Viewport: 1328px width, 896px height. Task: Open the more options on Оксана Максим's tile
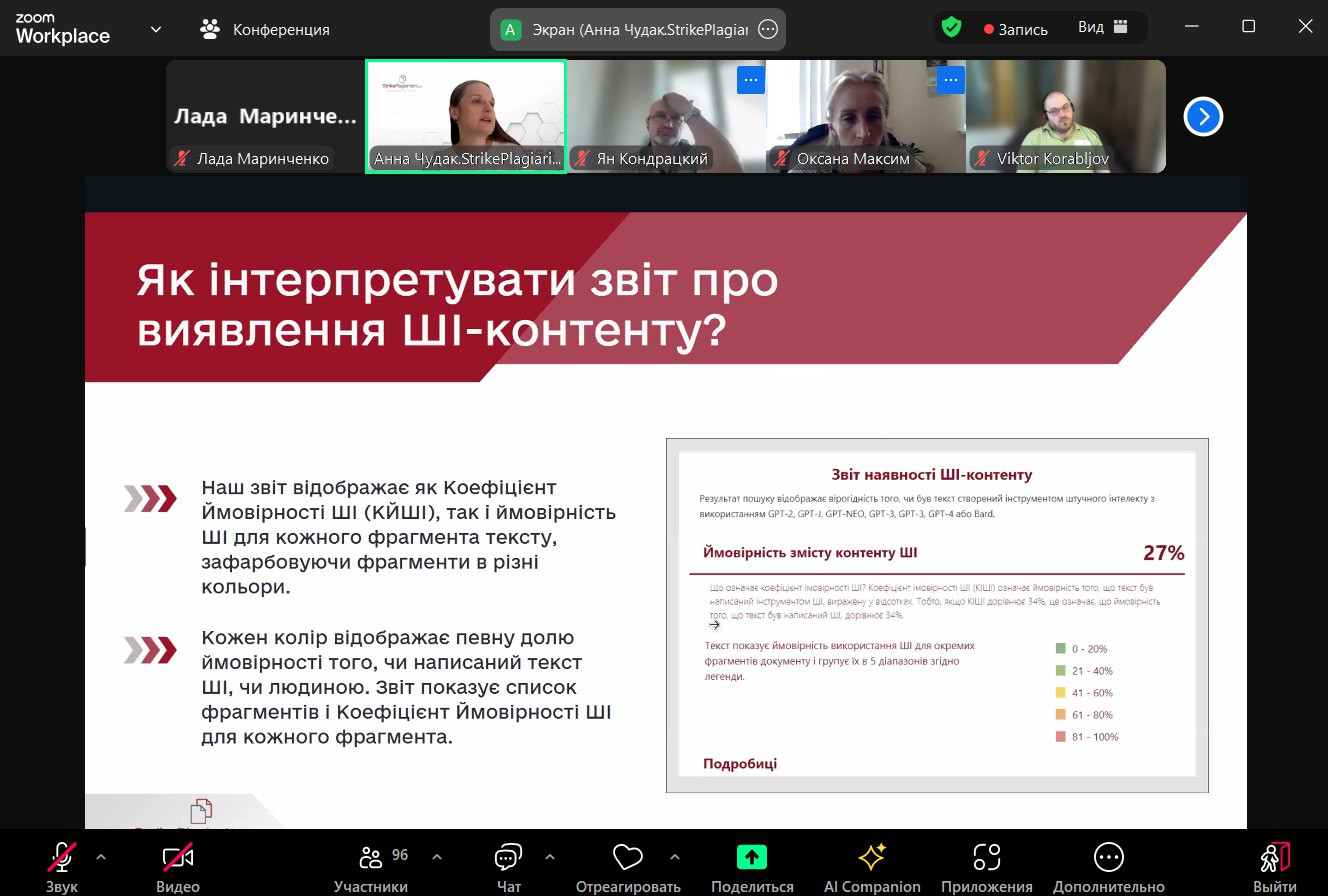tap(951, 79)
